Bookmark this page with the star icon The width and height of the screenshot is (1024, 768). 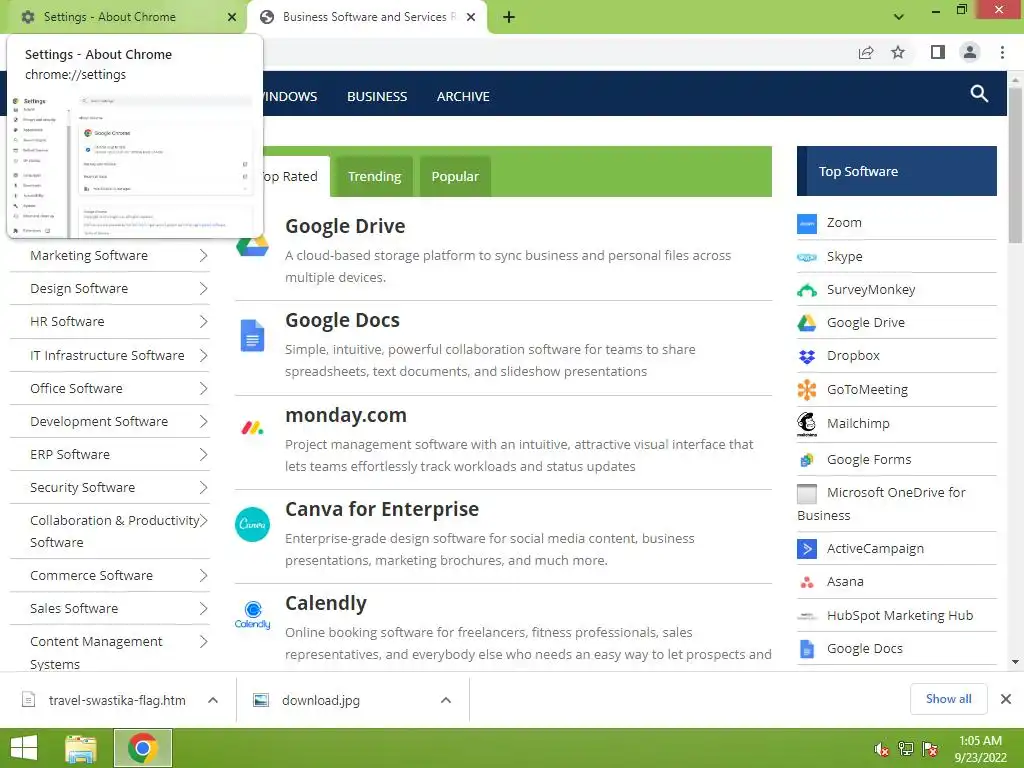[898, 52]
